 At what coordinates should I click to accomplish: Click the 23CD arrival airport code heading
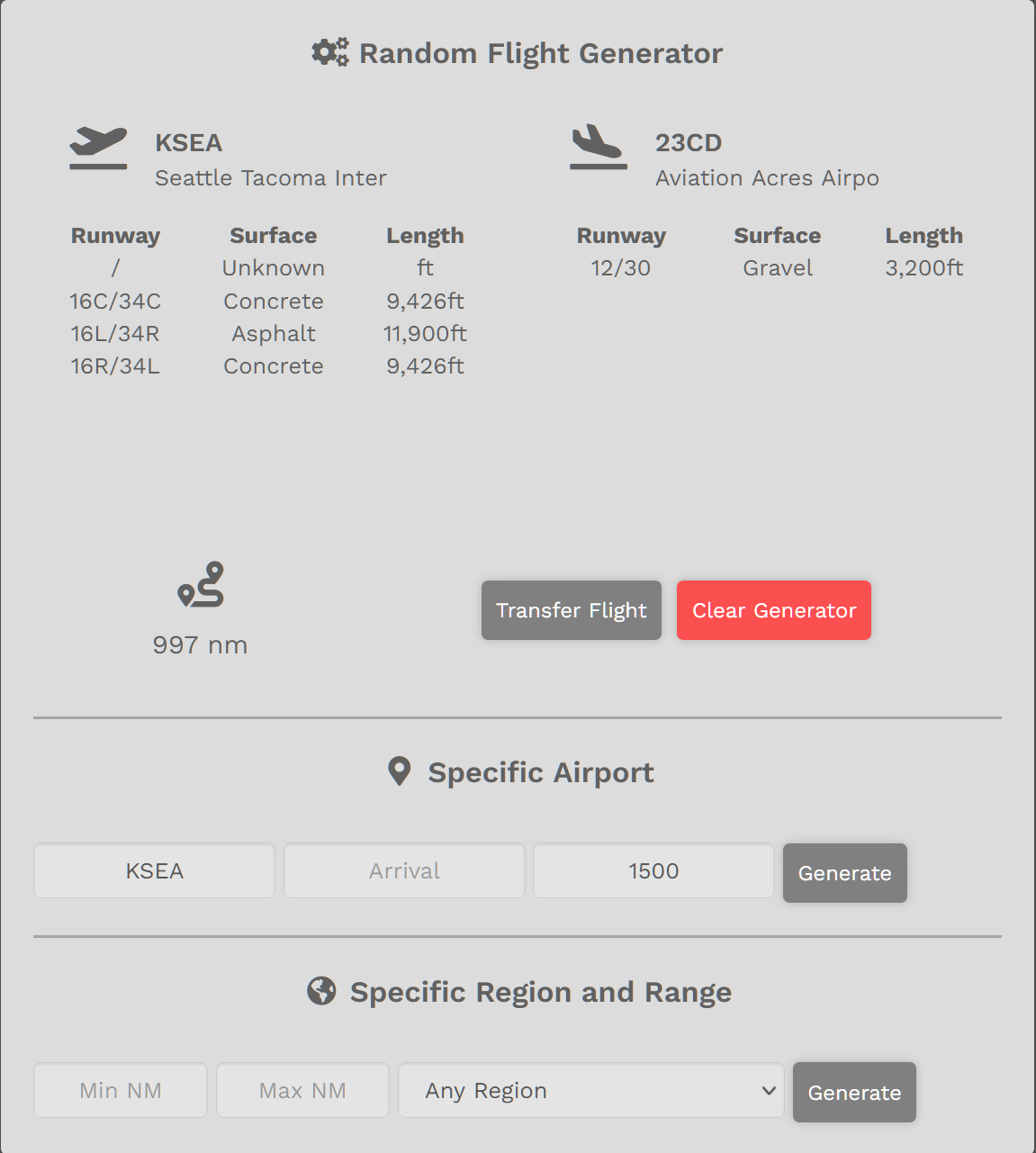(x=689, y=142)
